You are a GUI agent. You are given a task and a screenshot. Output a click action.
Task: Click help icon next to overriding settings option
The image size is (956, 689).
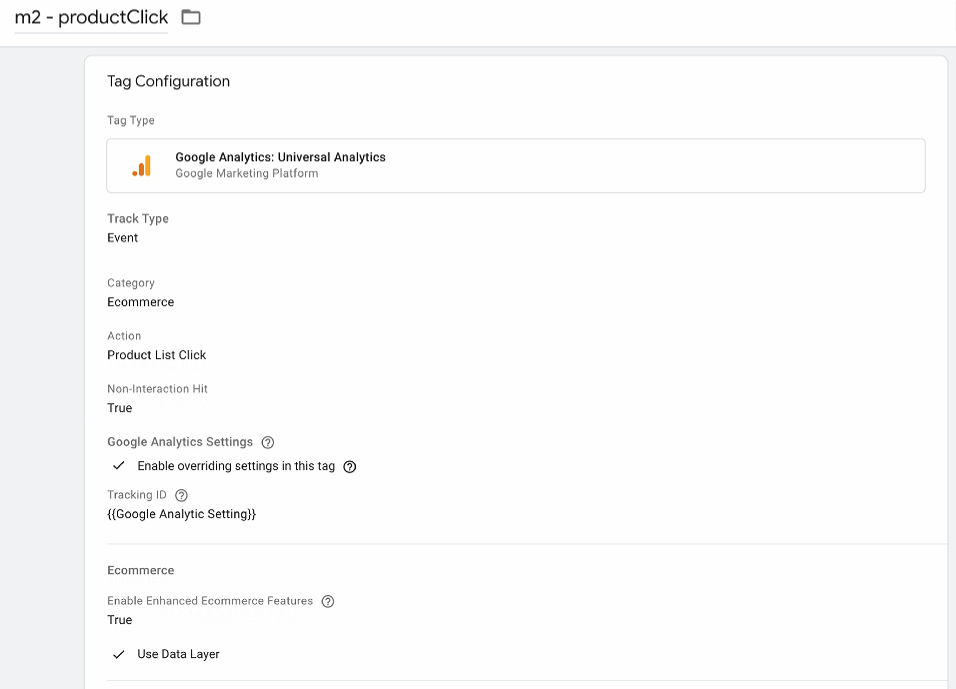tap(349, 466)
